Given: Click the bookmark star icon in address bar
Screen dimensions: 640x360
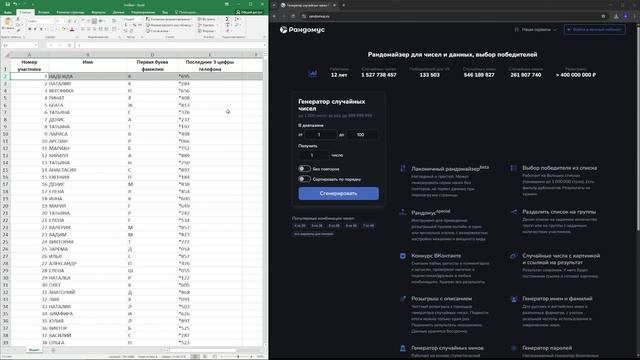Looking at the screenshot, I should [x=603, y=16].
